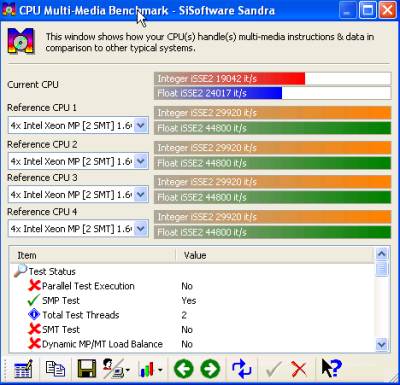The height and width of the screenshot is (385, 400).
Task: Cancel with the red X toolbar icon
Action: tap(299, 369)
